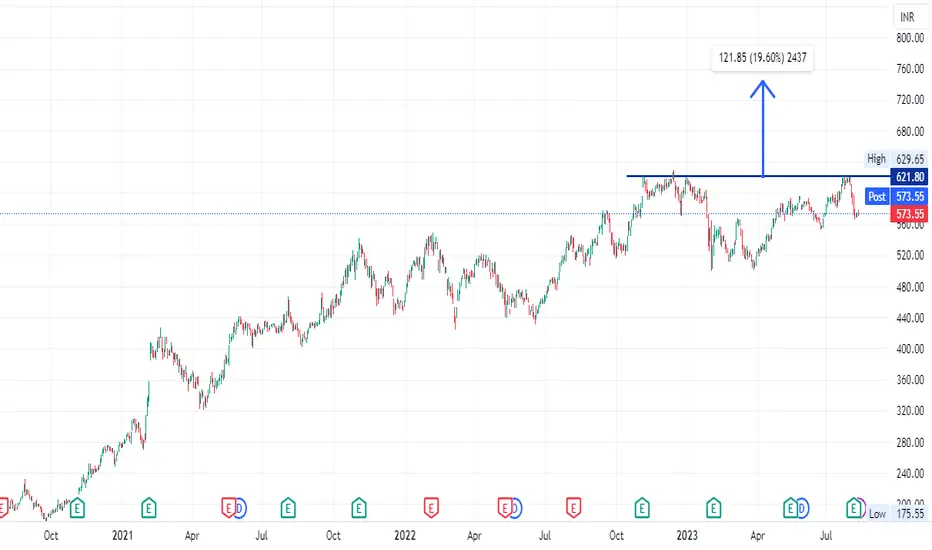The width and height of the screenshot is (932, 550).
Task: Select the 621.80 horizontal line price label
Action: click(909, 177)
